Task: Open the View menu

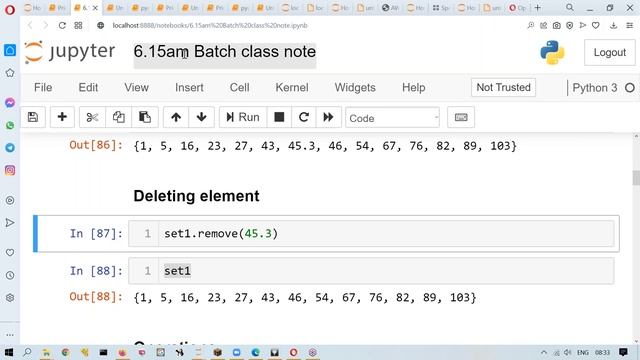Action: point(136,87)
